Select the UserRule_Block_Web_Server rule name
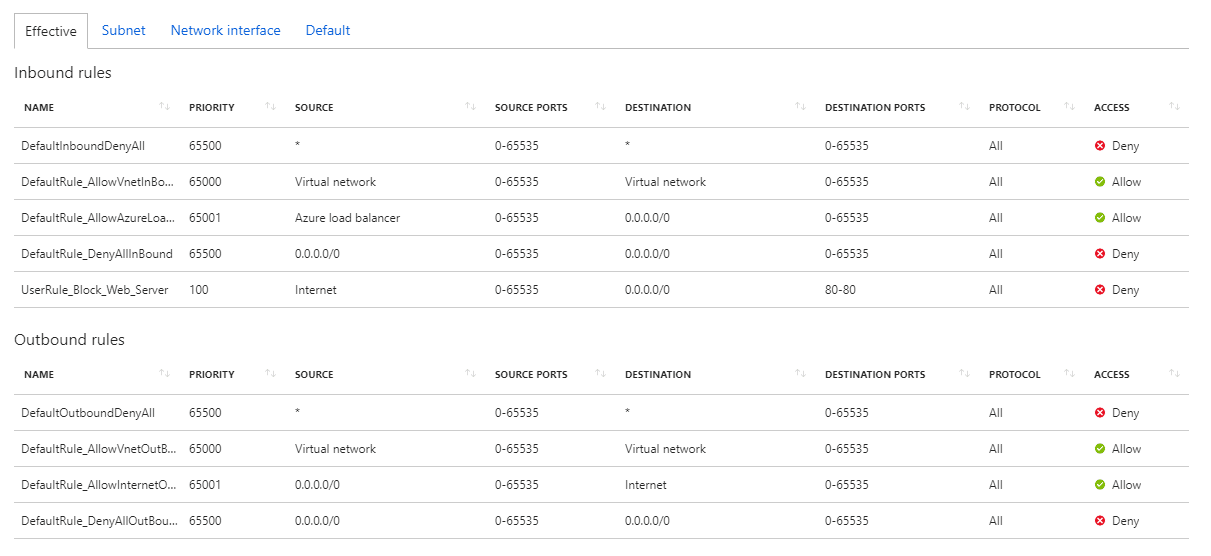 pyautogui.click(x=95, y=290)
